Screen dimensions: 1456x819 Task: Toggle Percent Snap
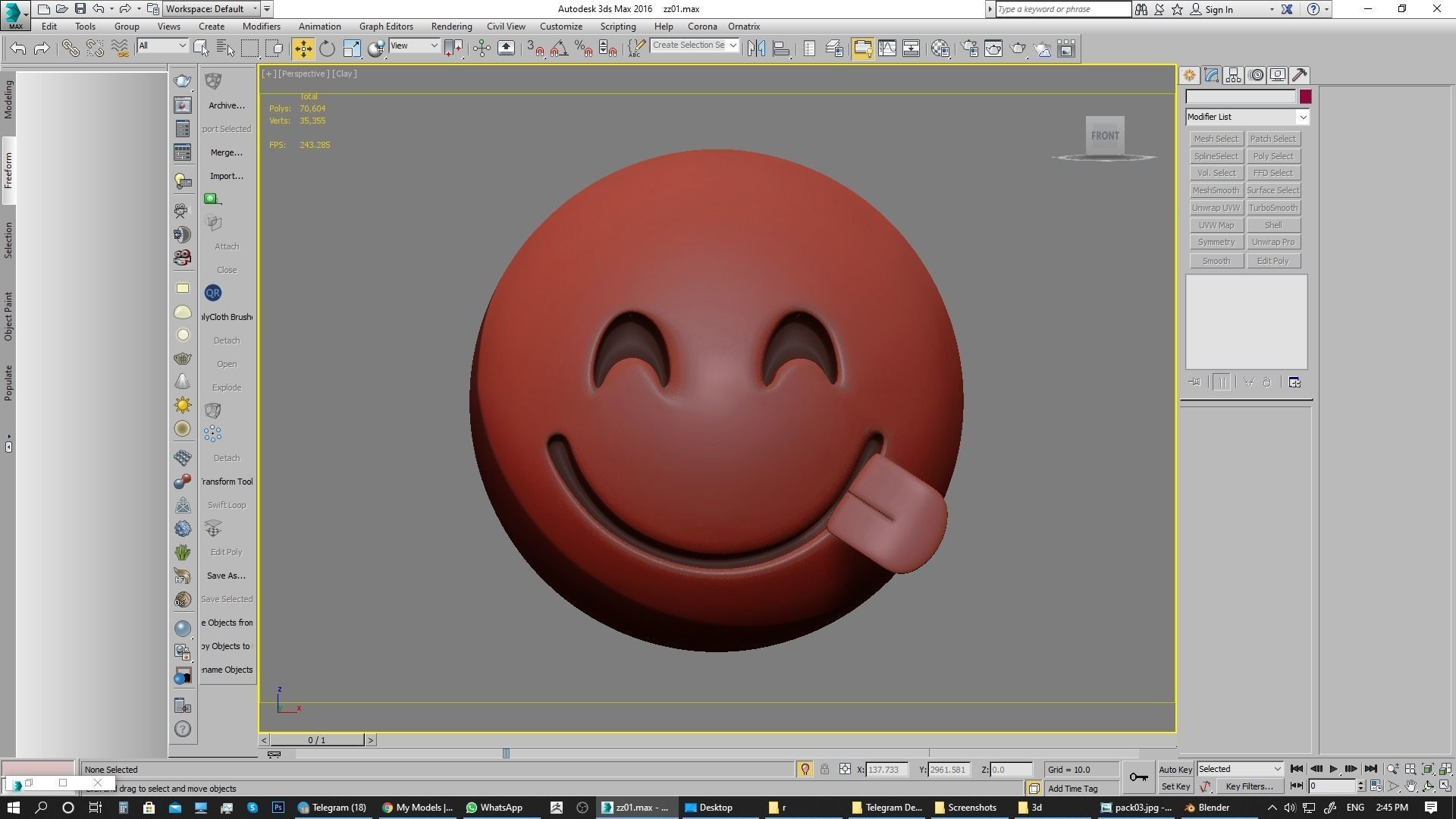click(x=584, y=49)
